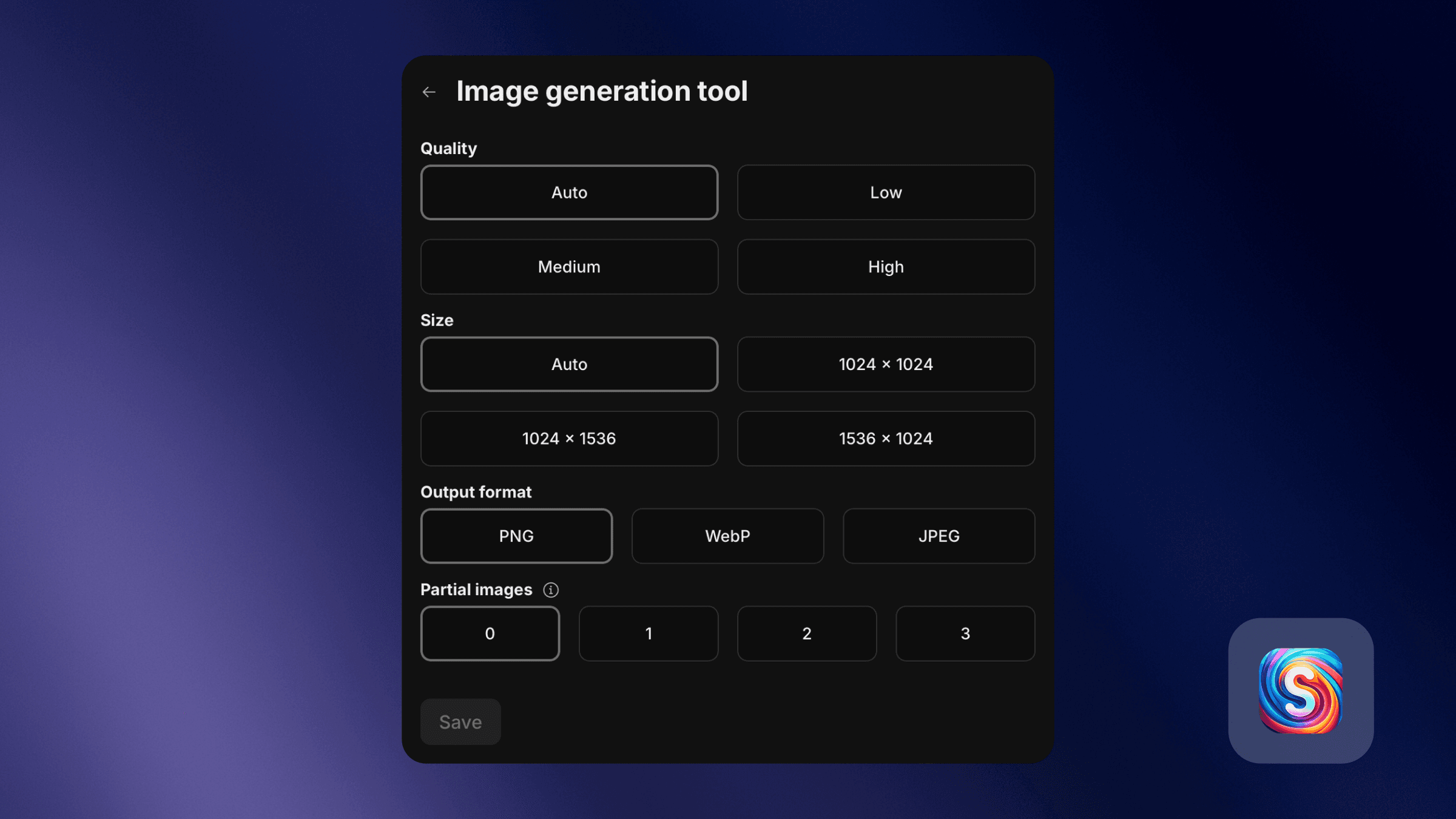Select Auto quality
The height and width of the screenshot is (819, 1456).
pos(568,192)
